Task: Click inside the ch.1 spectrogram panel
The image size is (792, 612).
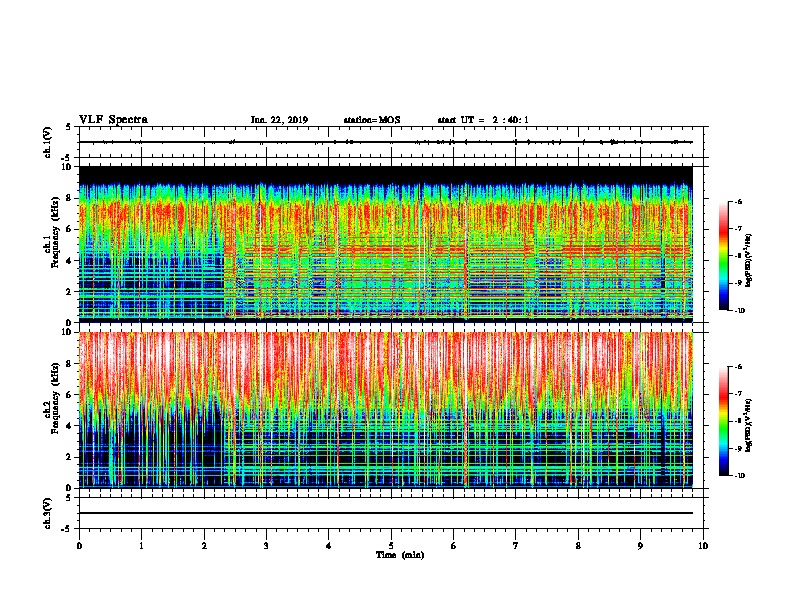Action: [x=386, y=244]
